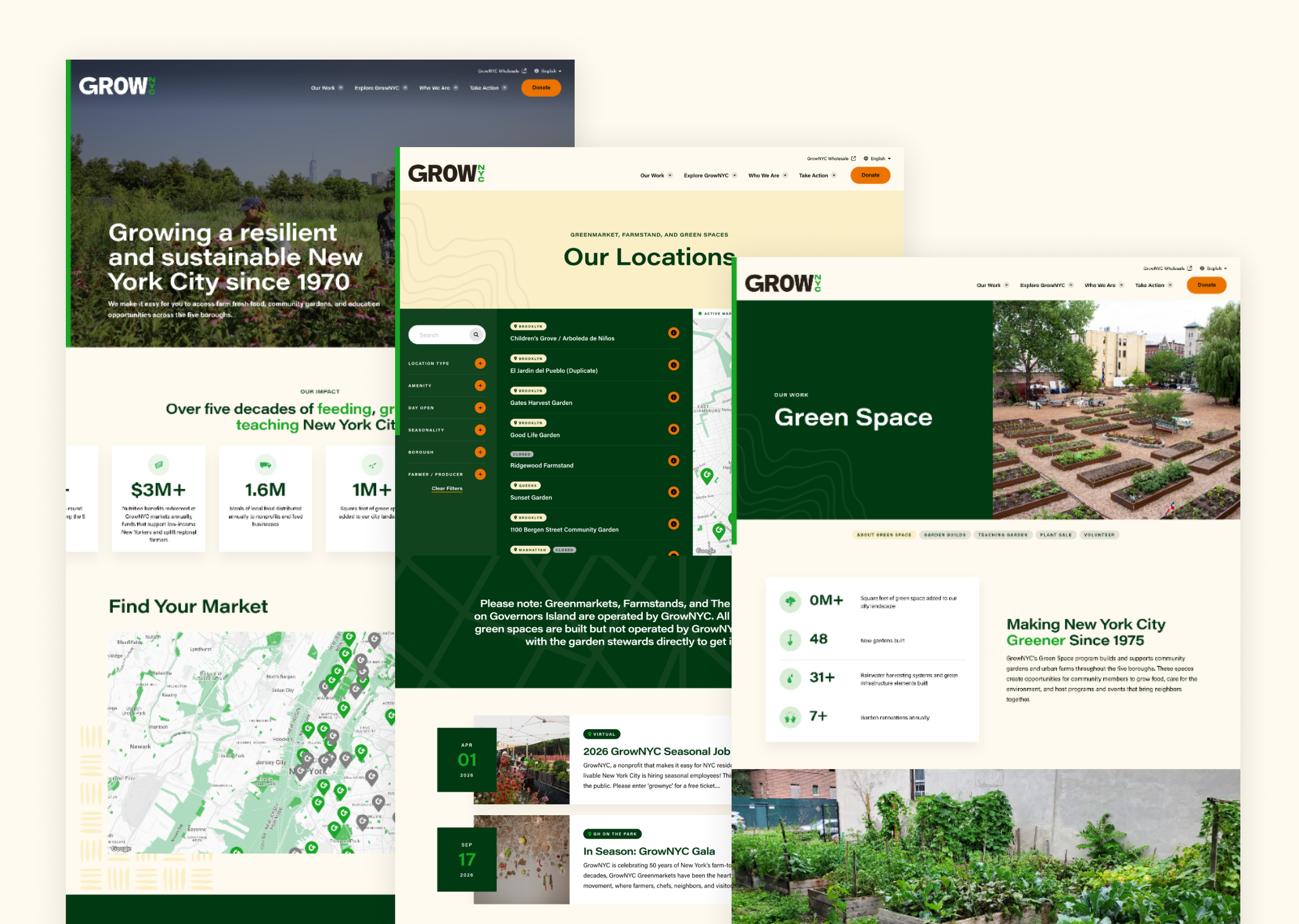This screenshot has height=924, width=1299.
Task: Click info icon beside Children's Grove listing
Action: click(673, 333)
